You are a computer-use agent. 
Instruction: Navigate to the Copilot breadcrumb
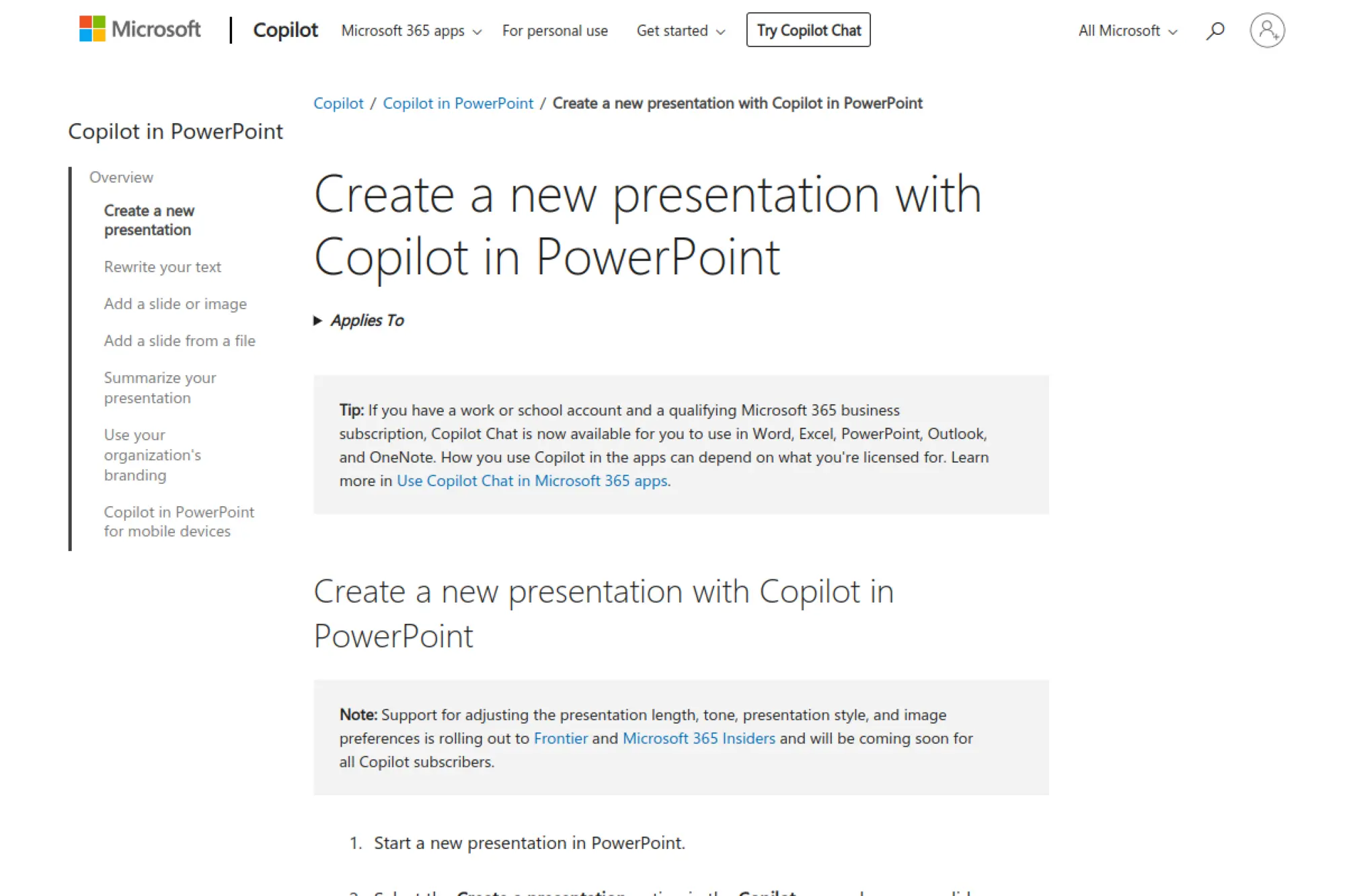click(339, 103)
